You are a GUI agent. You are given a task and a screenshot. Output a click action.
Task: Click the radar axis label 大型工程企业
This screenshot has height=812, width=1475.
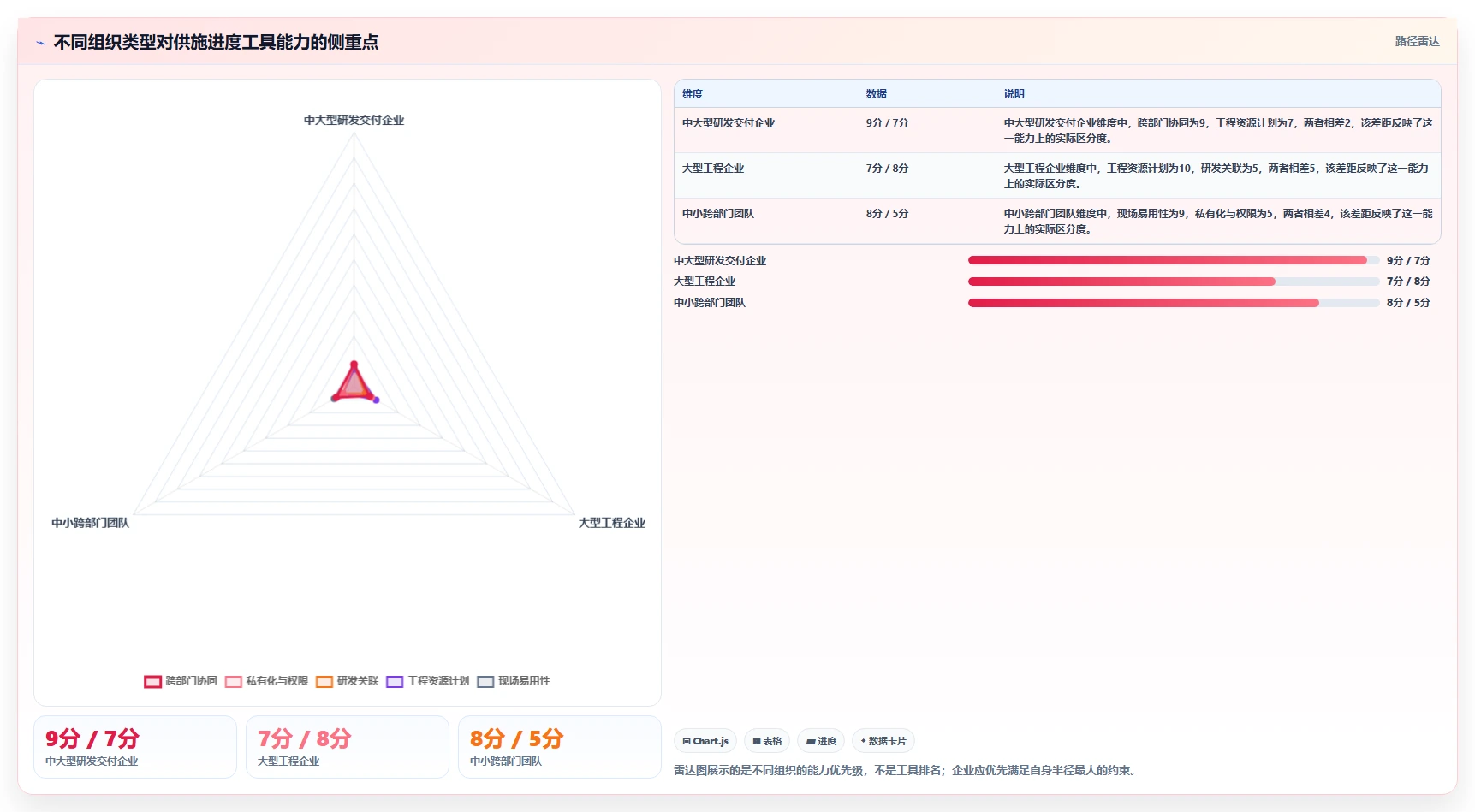pos(612,523)
